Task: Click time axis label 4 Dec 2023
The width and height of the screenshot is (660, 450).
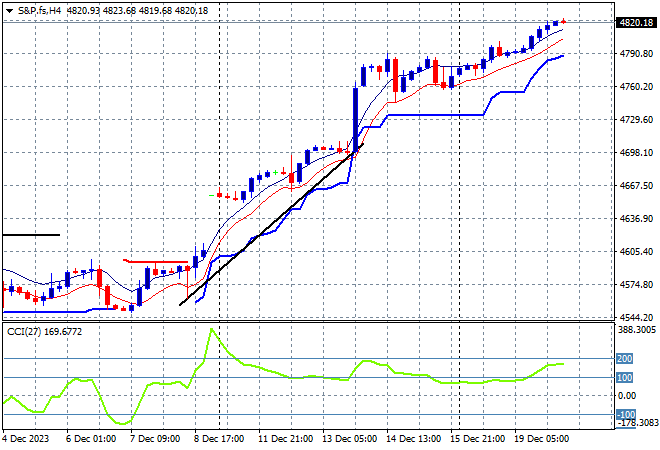Action: 26,439
